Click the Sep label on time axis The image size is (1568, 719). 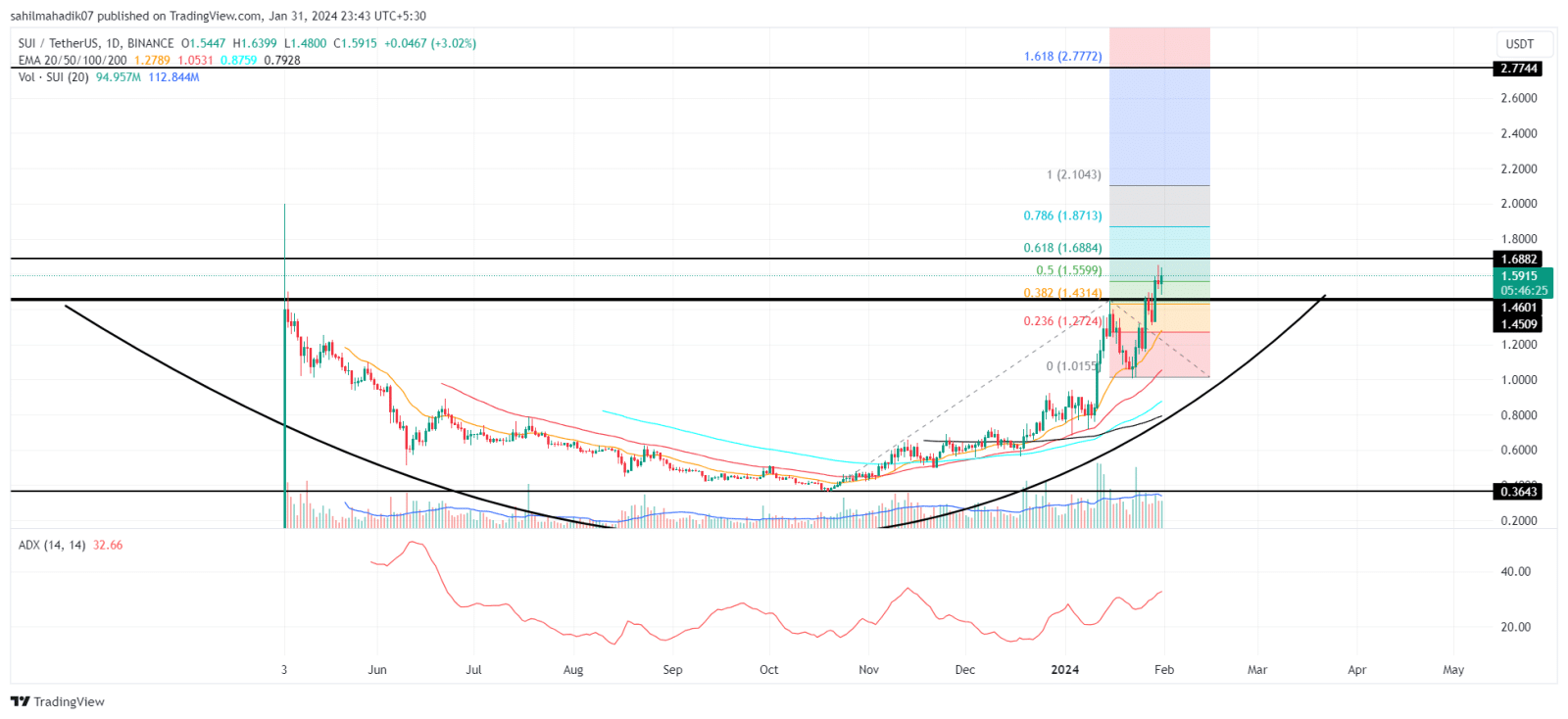pos(672,670)
